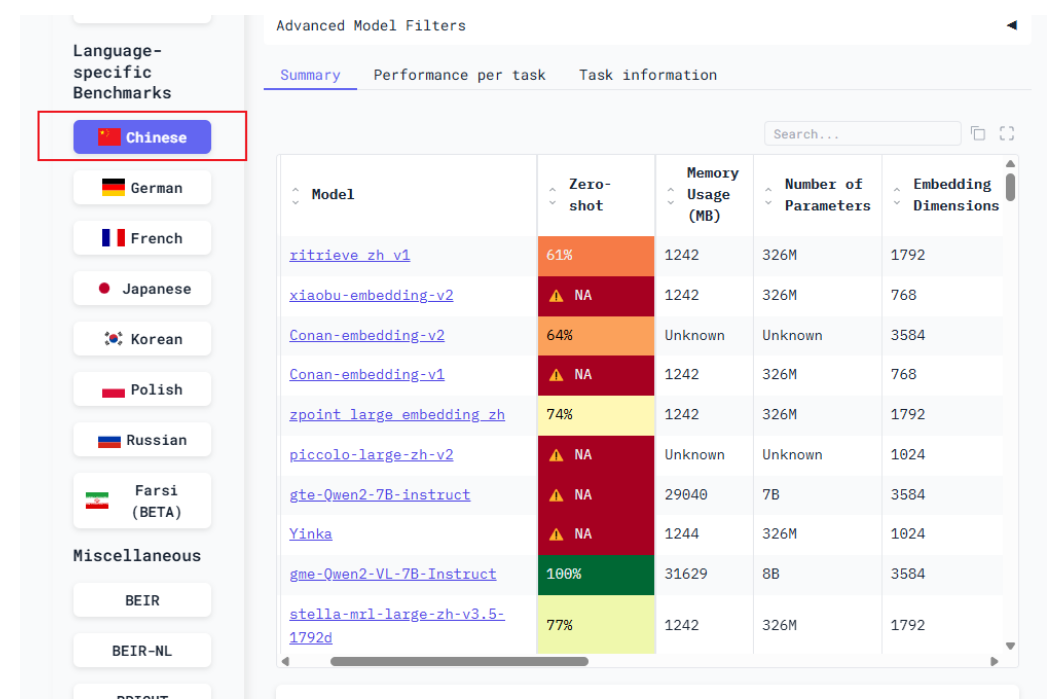This screenshot has width=1047, height=699.
Task: Sort by Memory Usage column arrows
Action: pos(670,195)
